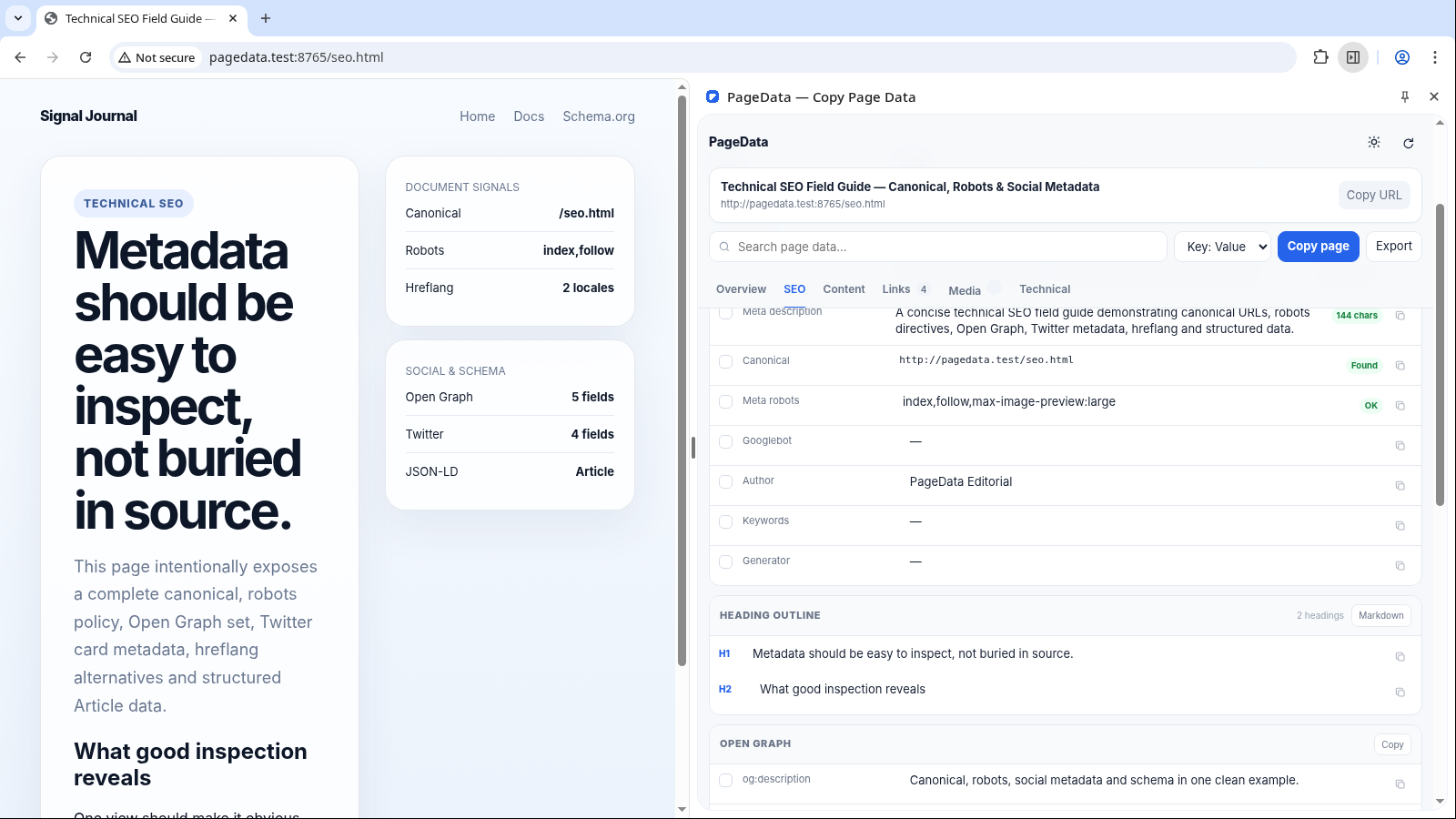Check the Author row checkbox

pos(726,481)
